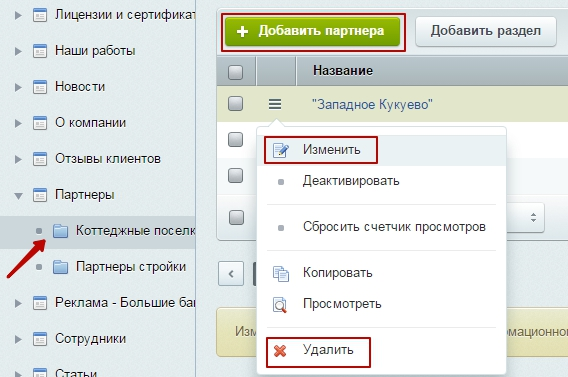
Task: Check the box in the third table row
Action: point(235,176)
